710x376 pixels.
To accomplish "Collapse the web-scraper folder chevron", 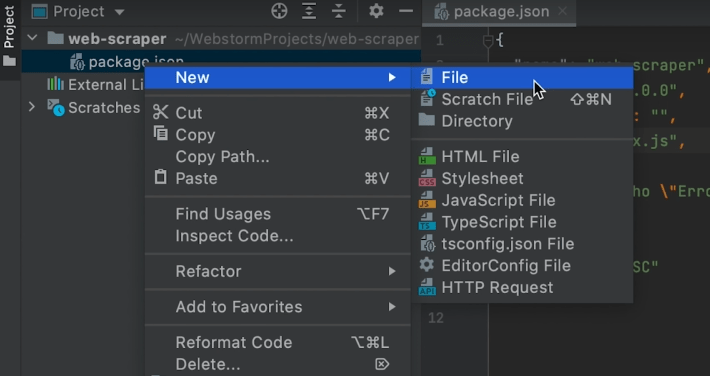I will click(x=32, y=38).
